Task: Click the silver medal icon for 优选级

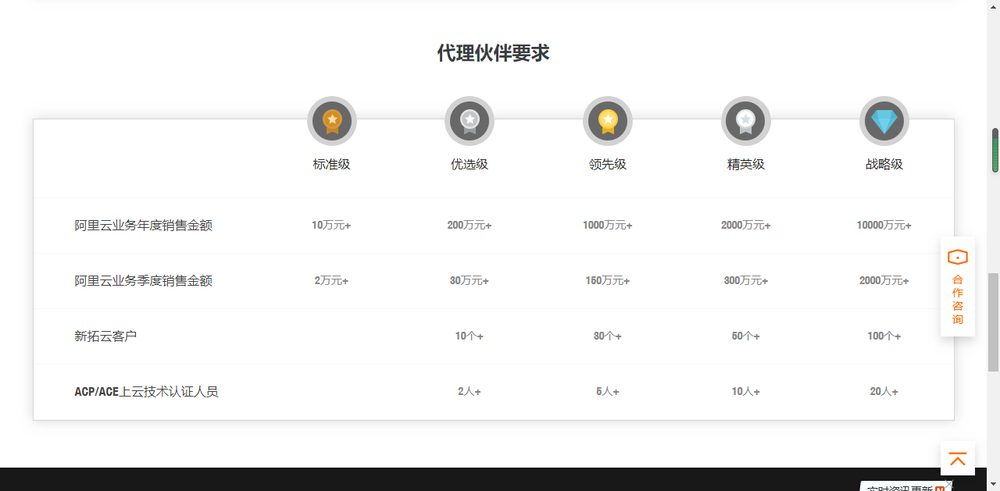Action: click(469, 121)
